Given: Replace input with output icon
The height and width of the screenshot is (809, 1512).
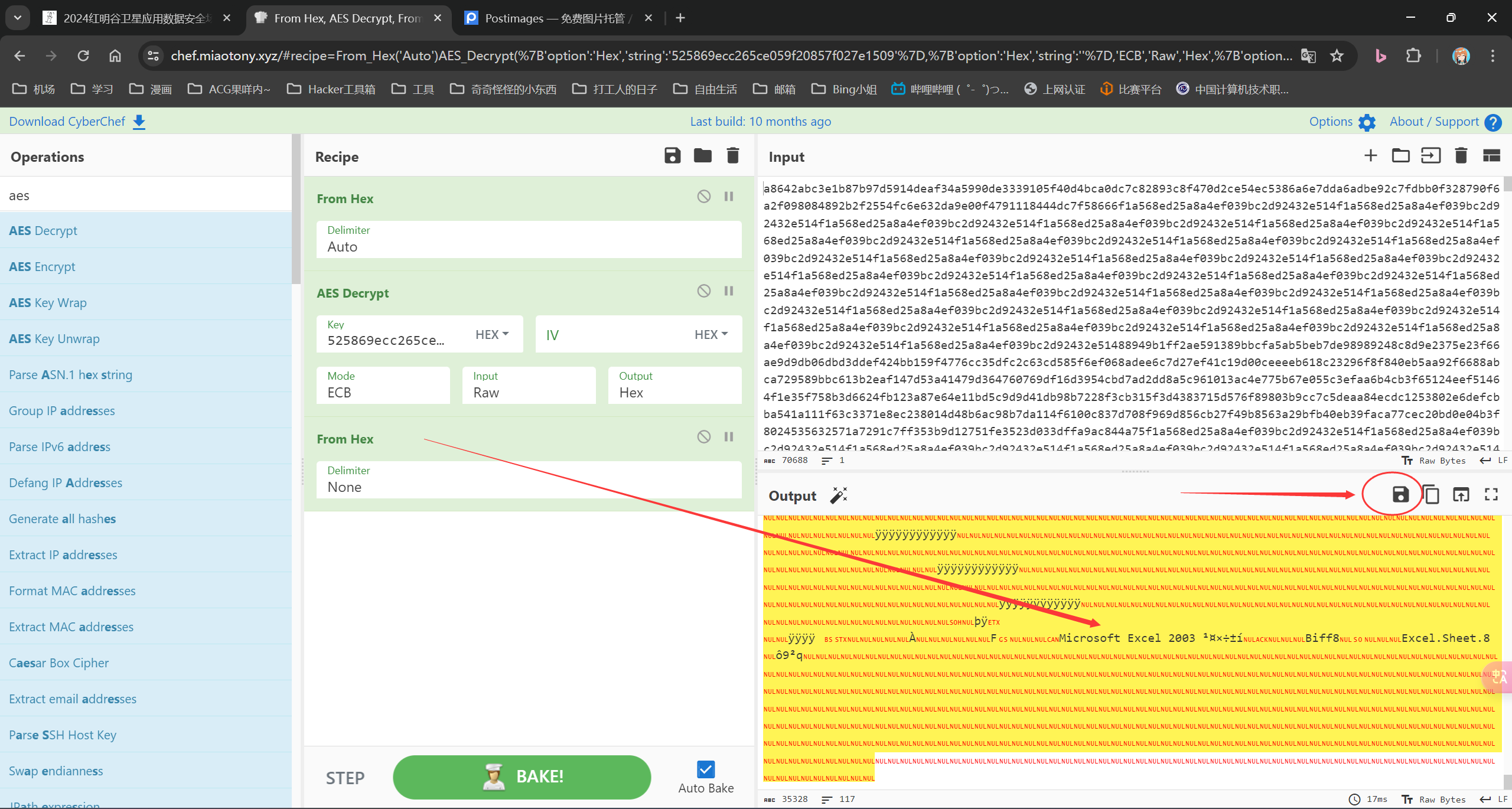Looking at the screenshot, I should (x=1461, y=494).
